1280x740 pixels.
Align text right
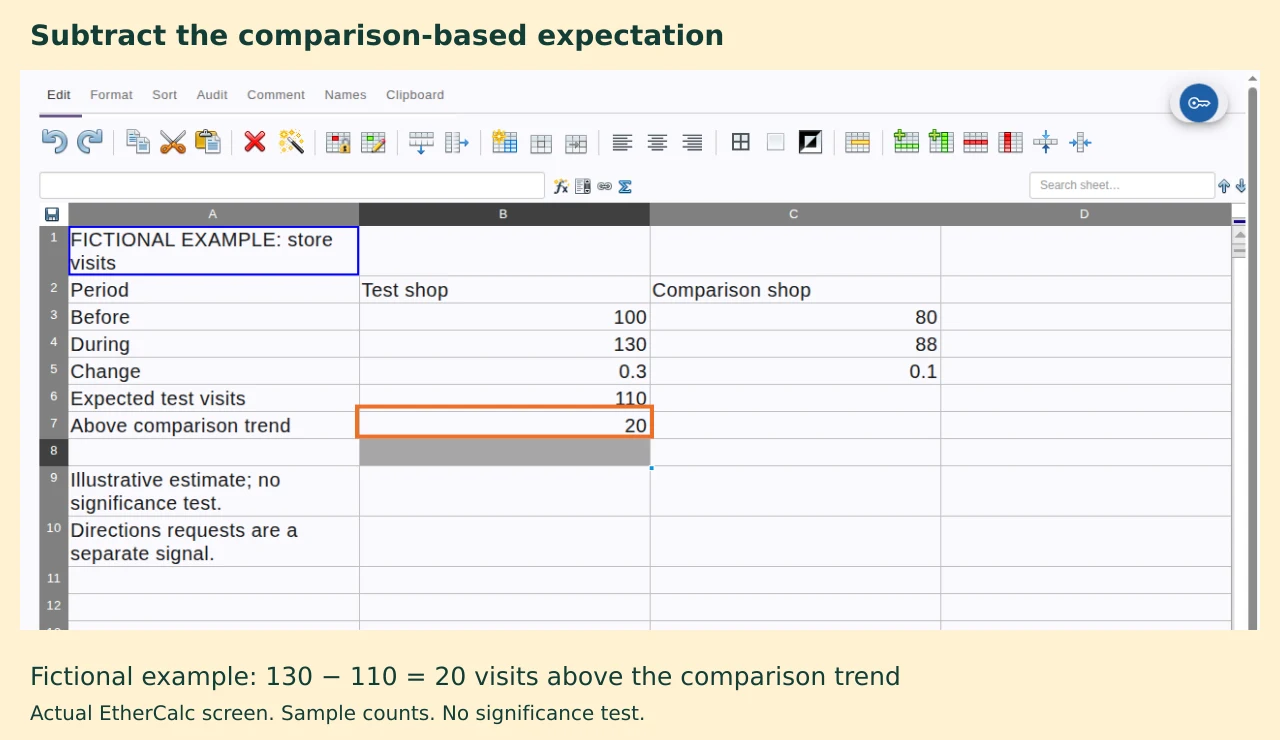point(692,143)
